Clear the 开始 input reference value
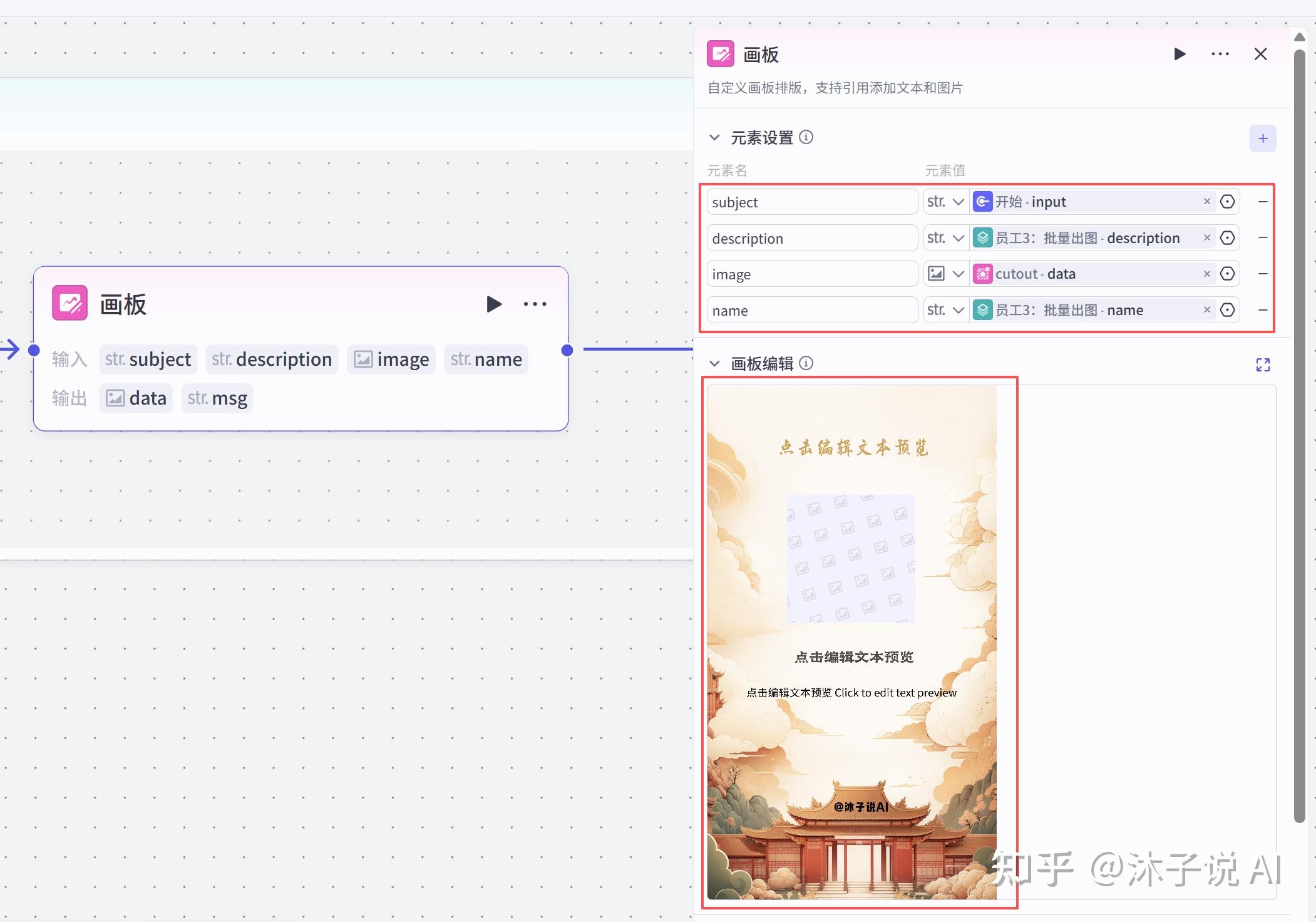This screenshot has height=922, width=1316. (x=1206, y=202)
